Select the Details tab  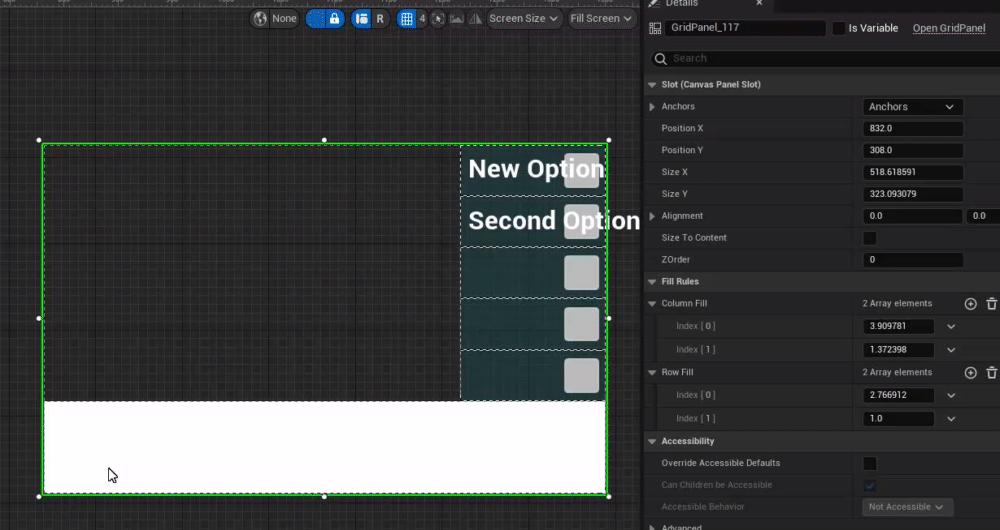coord(681,4)
